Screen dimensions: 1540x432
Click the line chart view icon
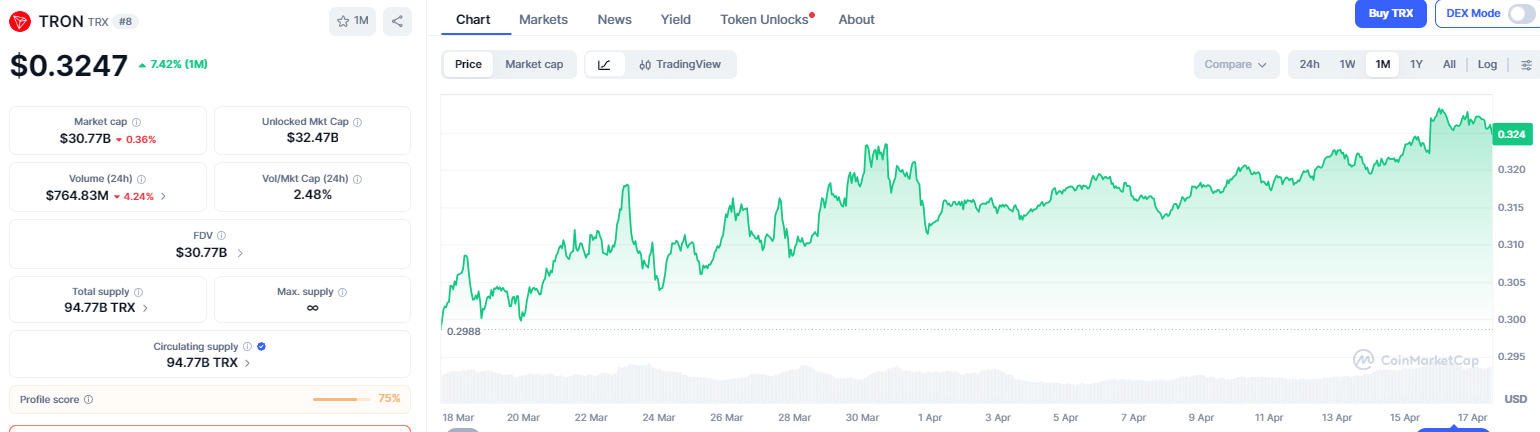coord(605,64)
